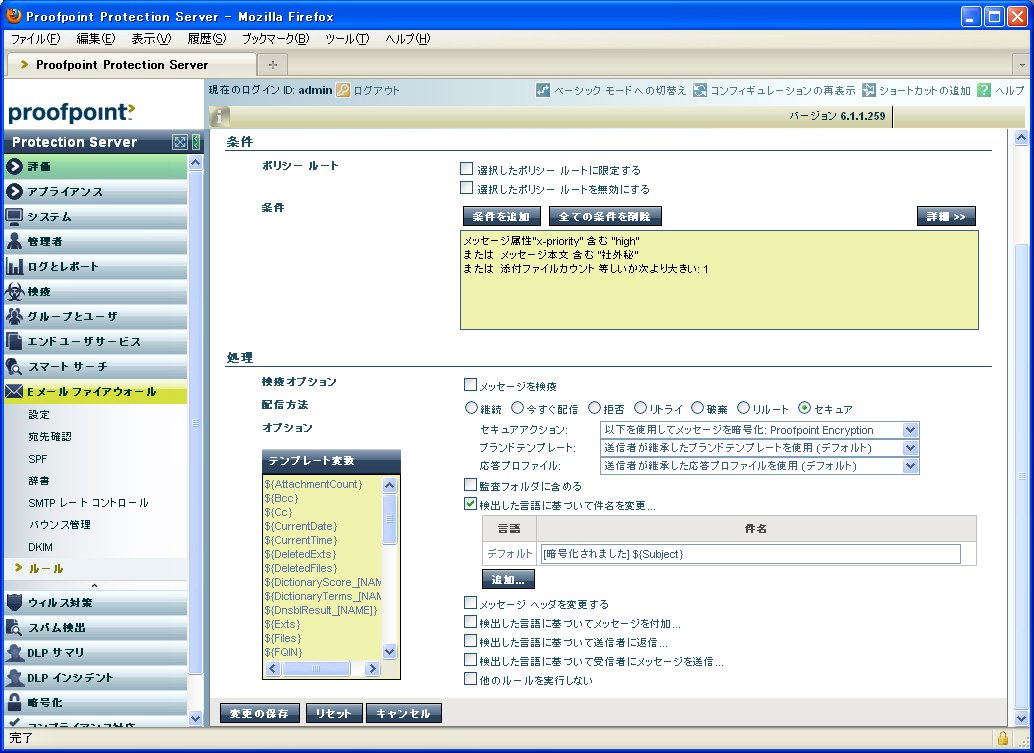Click the Protection Server expand-all icon
The height and width of the screenshot is (753, 1034).
pyautogui.click(x=179, y=142)
